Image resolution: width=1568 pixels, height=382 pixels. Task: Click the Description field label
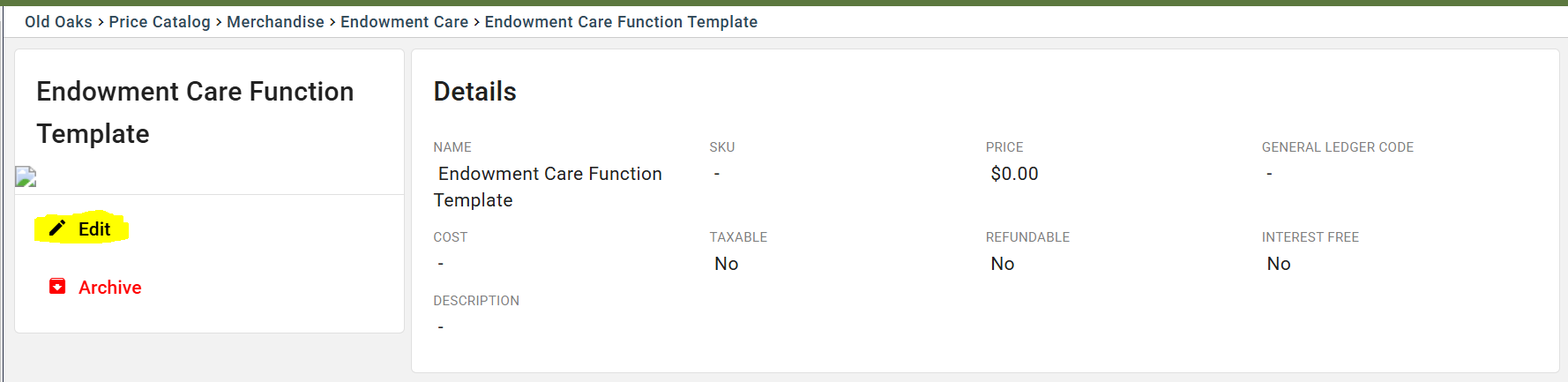[475, 301]
